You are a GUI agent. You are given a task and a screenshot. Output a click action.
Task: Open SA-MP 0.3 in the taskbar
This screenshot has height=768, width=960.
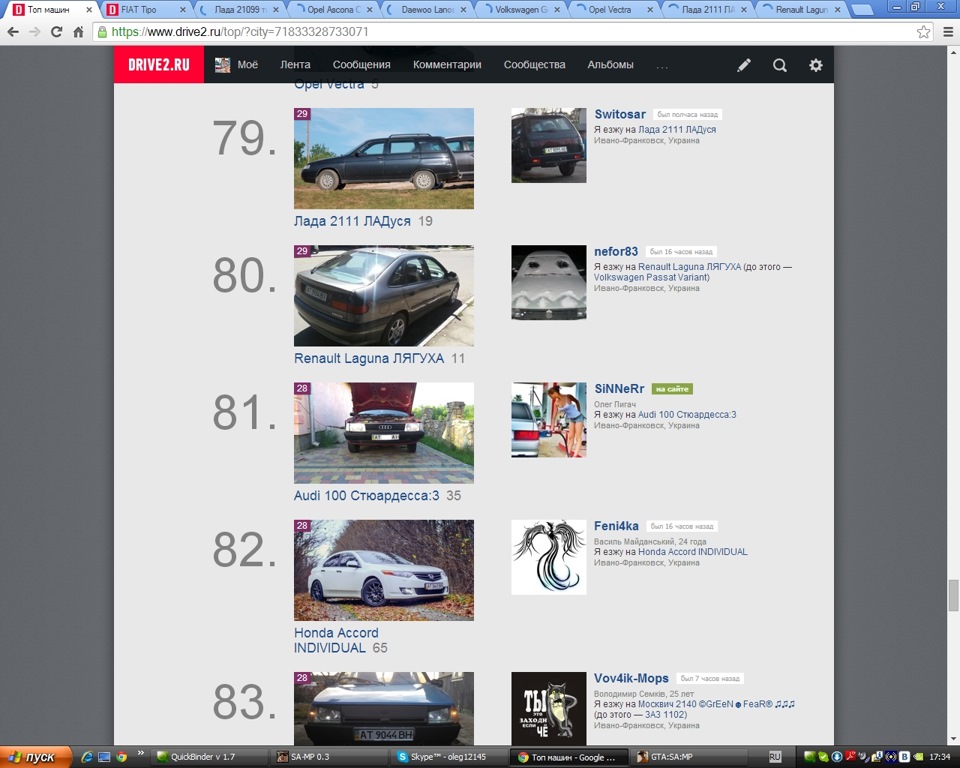point(330,757)
